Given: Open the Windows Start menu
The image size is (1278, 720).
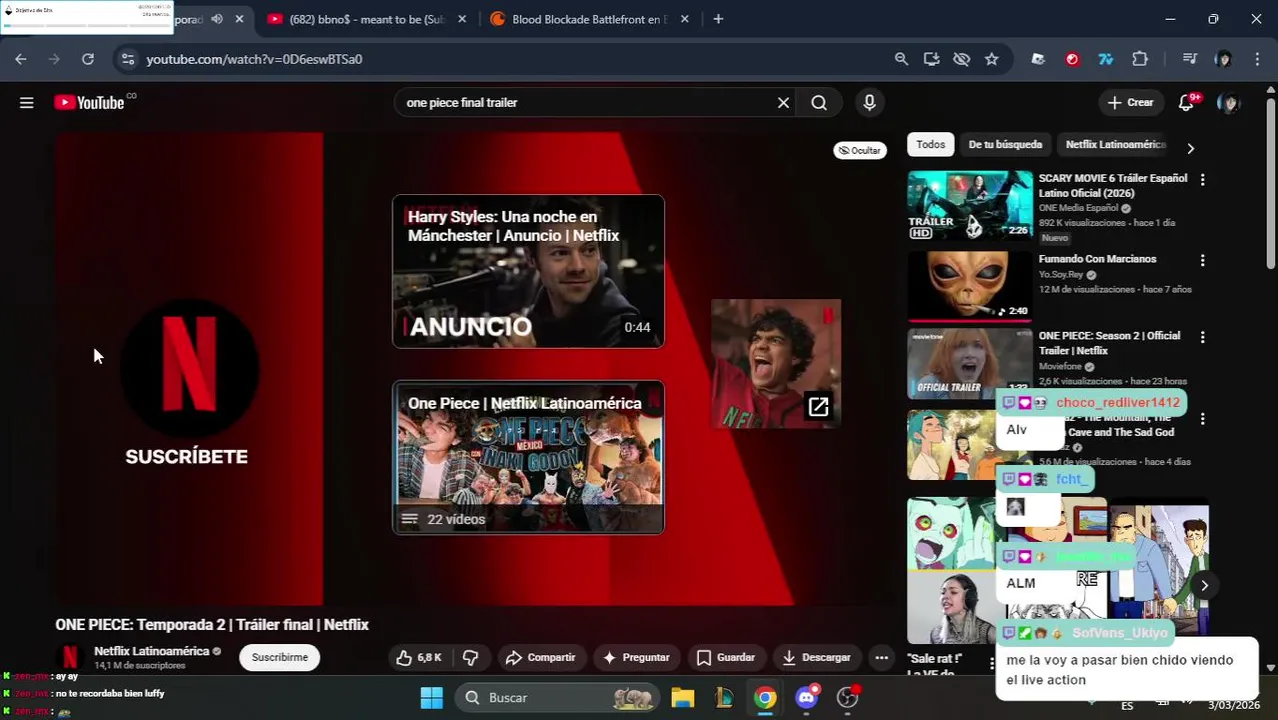Looking at the screenshot, I should coord(431,697).
